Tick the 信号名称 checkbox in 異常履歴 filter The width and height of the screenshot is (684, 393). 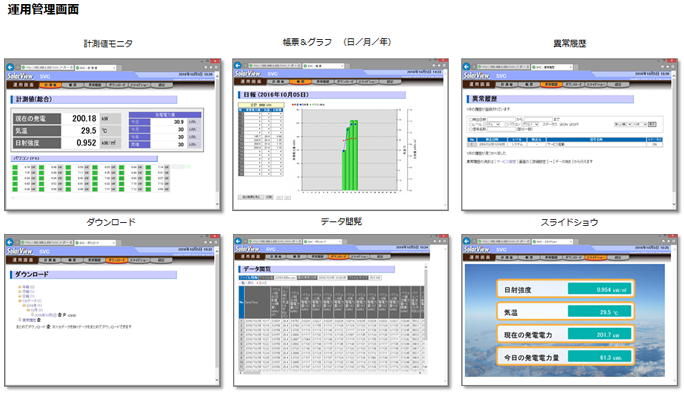(x=471, y=129)
